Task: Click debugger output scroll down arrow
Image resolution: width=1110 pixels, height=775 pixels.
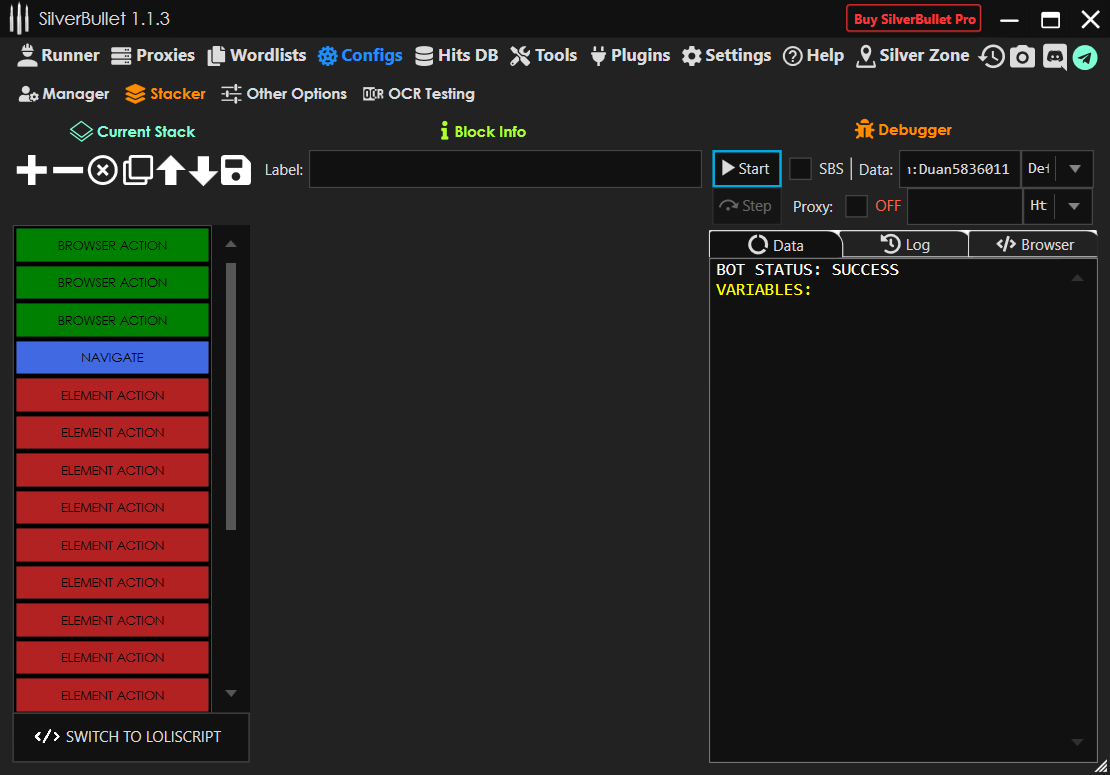Action: pyautogui.click(x=1077, y=742)
